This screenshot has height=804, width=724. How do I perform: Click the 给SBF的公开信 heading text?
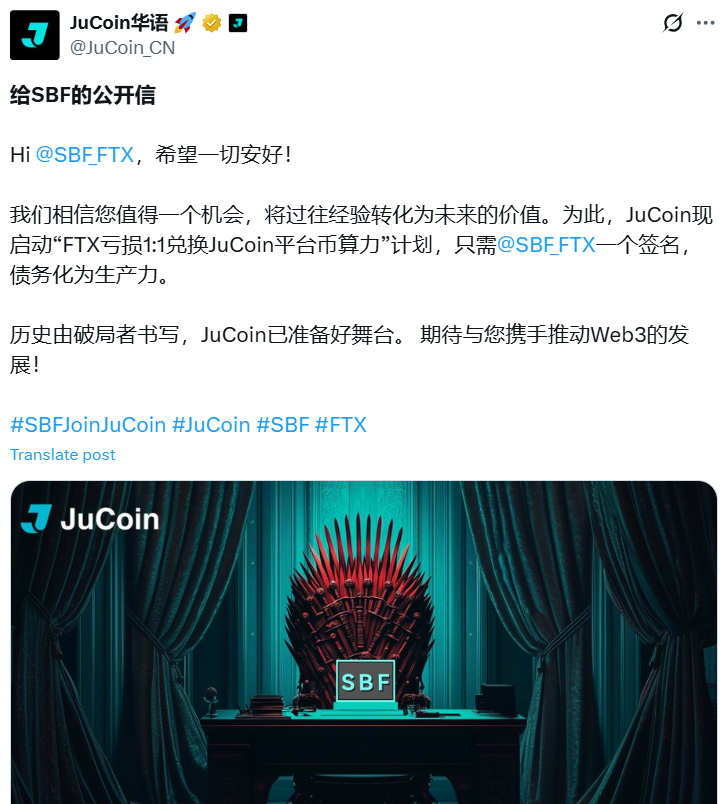point(83,95)
